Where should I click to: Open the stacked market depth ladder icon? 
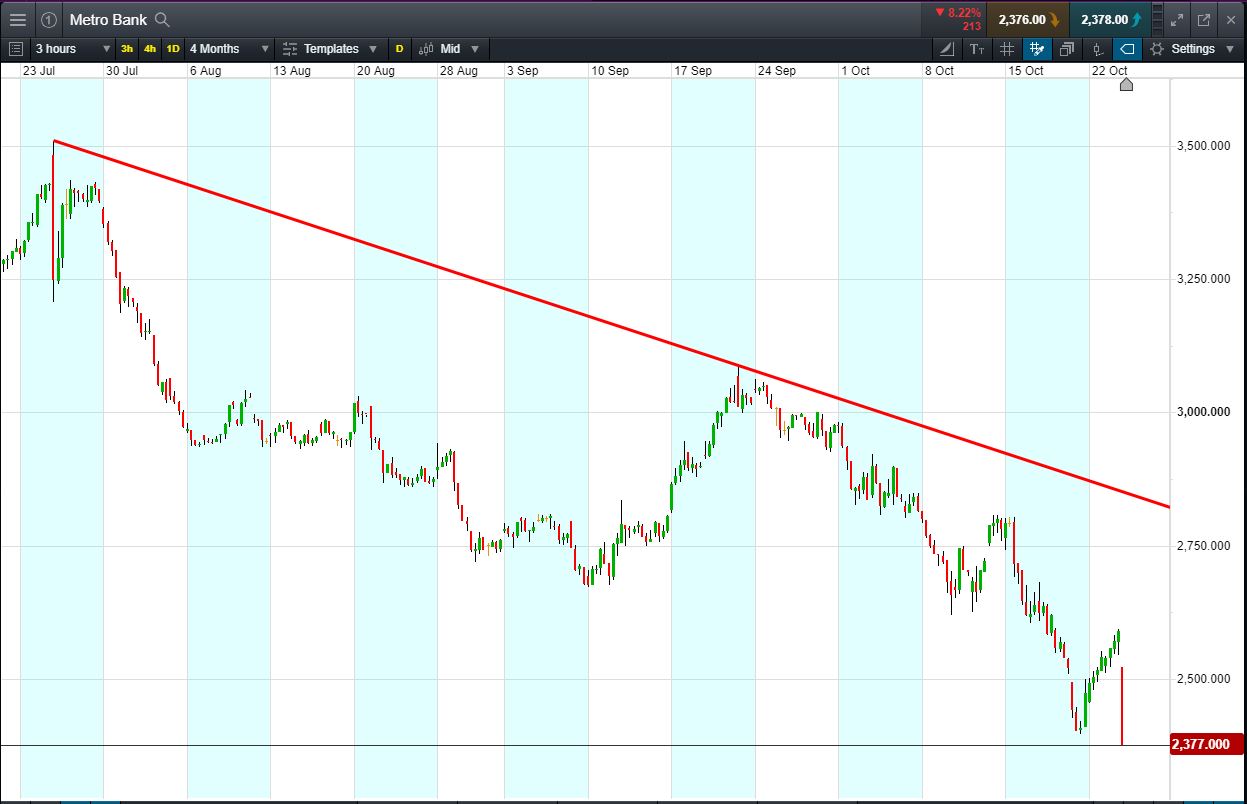click(1158, 19)
